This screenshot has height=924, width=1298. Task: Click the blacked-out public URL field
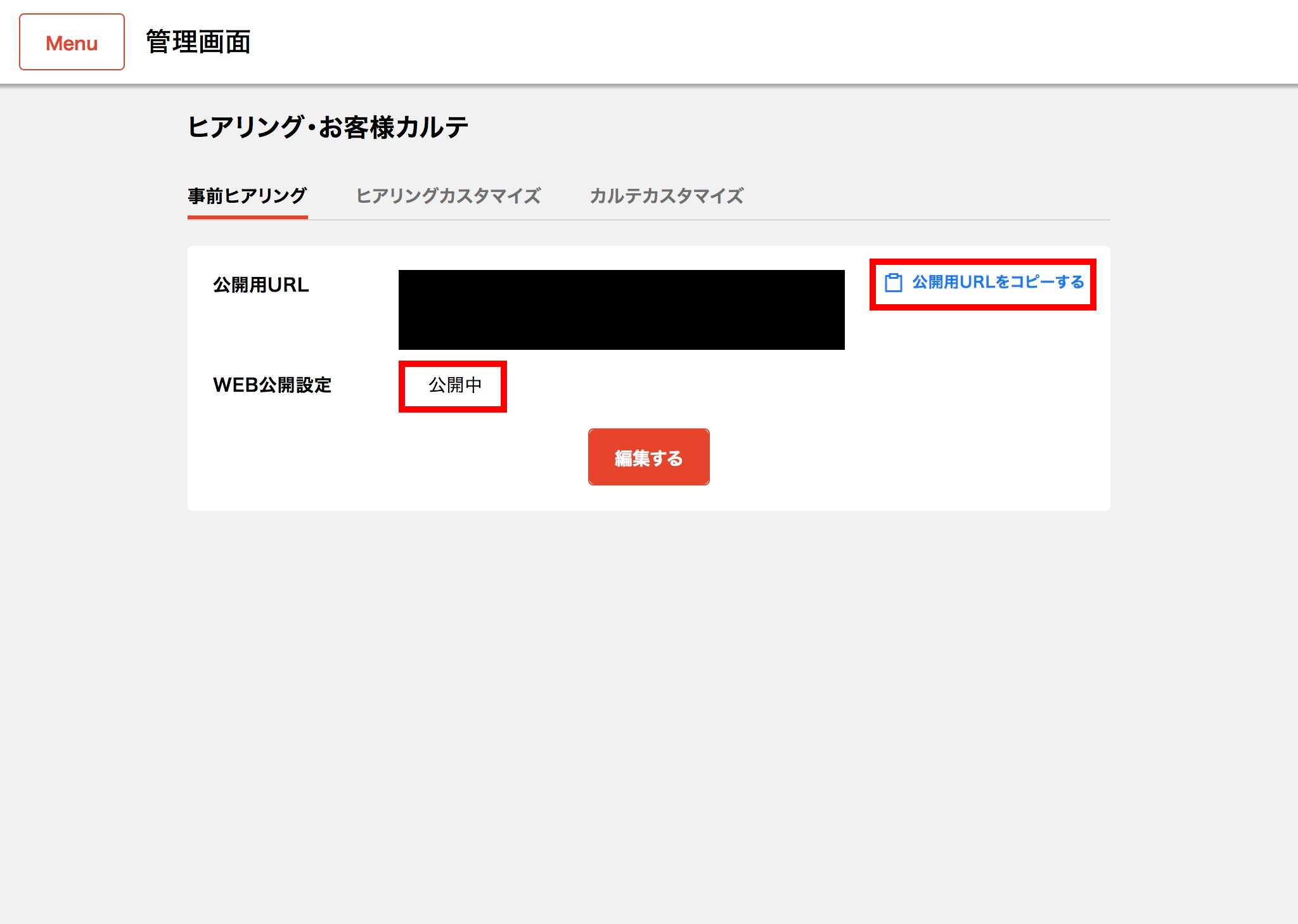click(x=622, y=310)
